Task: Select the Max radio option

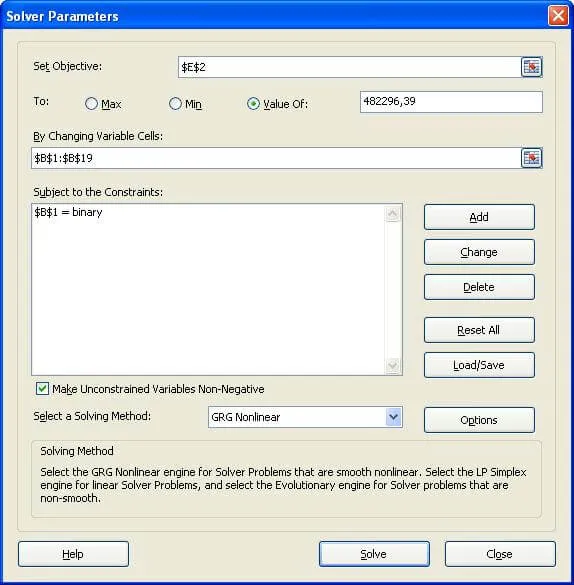Action: click(91, 104)
